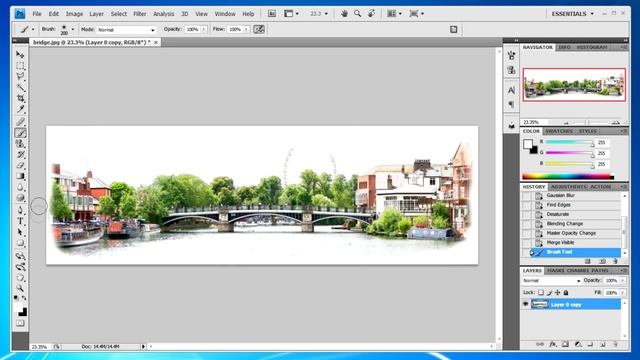Toggle the Brushes panel from options bar
Viewport: 640px width, 360px height.
[x=453, y=29]
